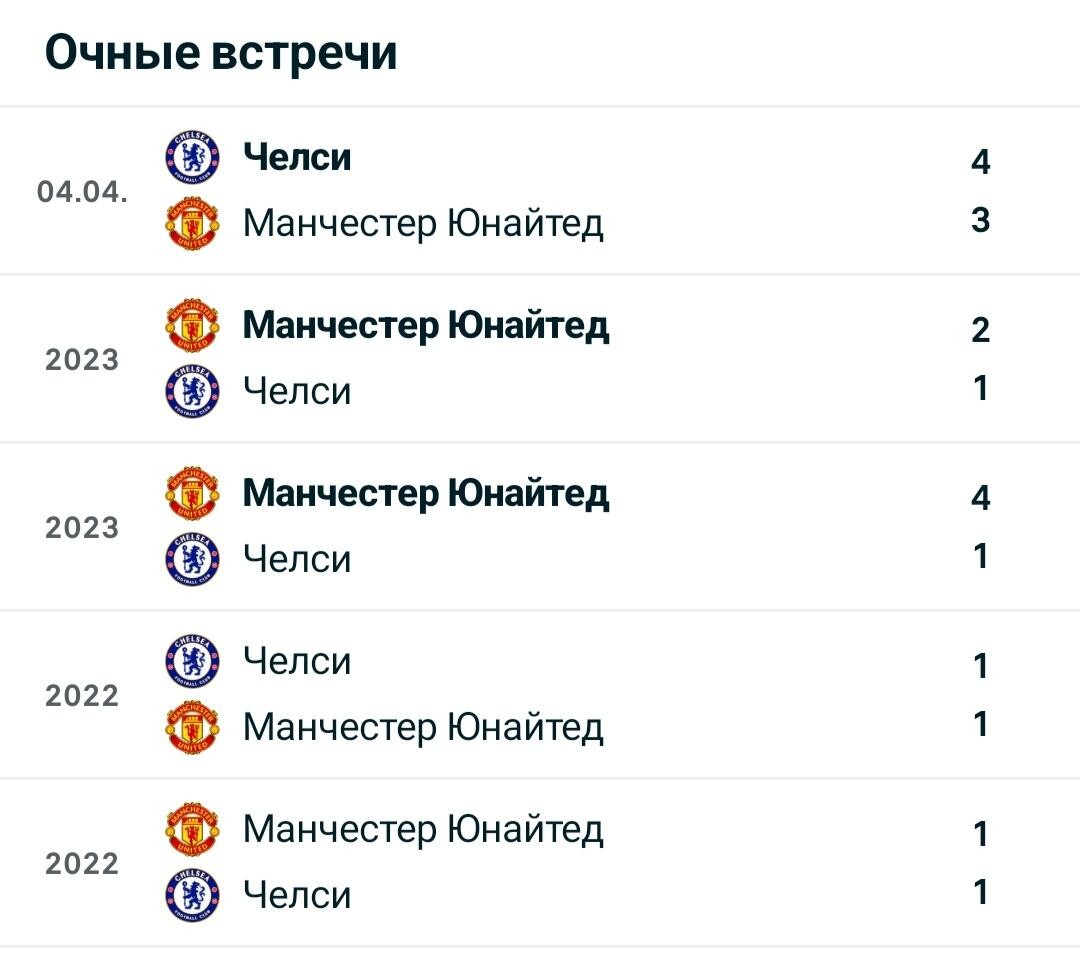This screenshot has width=1080, height=953.
Task: Click Manchester United's score 3 in 04.04 match
Action: pos(980,220)
